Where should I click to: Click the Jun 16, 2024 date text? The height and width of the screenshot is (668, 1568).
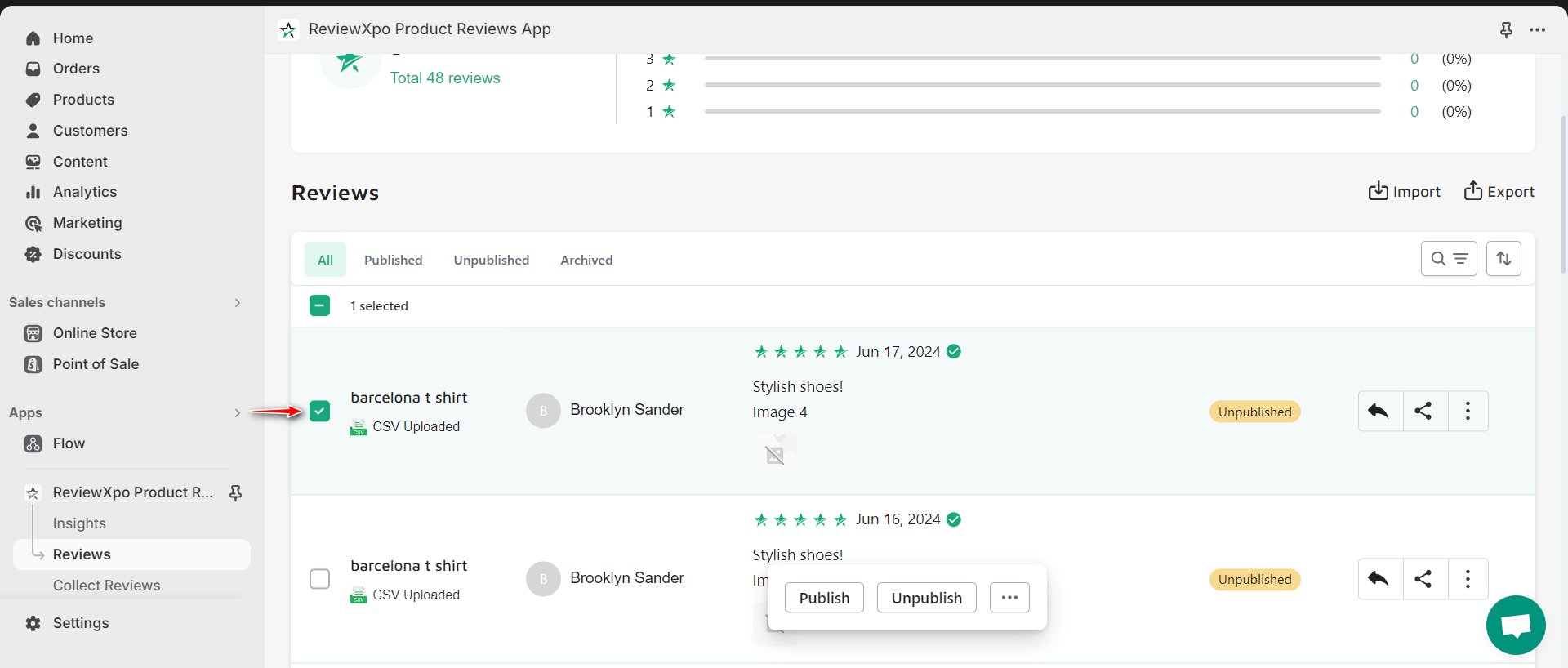click(898, 519)
